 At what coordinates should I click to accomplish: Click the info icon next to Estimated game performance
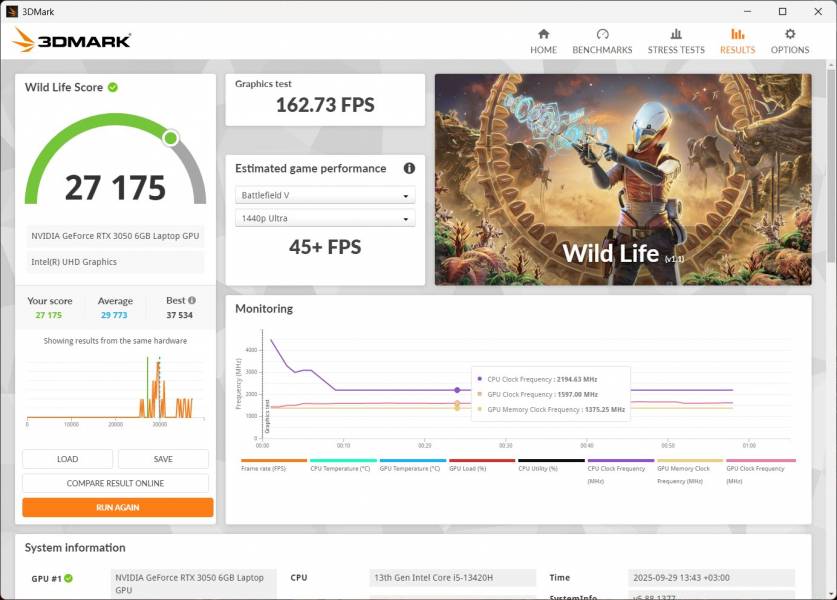click(409, 168)
